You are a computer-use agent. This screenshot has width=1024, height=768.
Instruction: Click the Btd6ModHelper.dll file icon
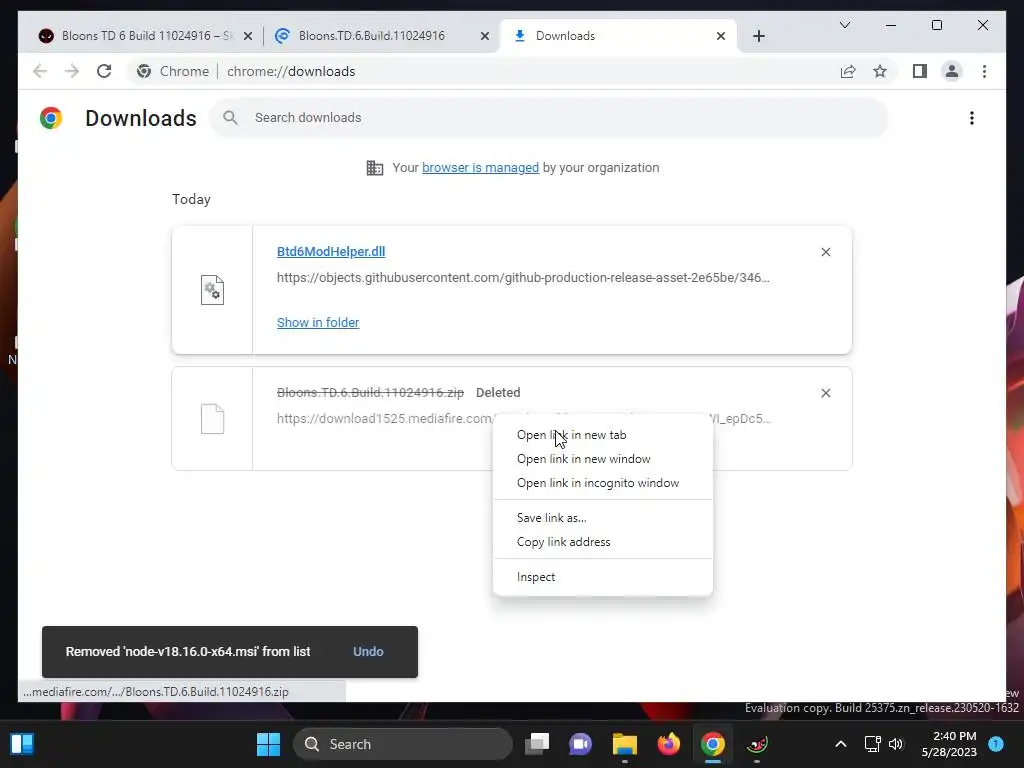[212, 290]
